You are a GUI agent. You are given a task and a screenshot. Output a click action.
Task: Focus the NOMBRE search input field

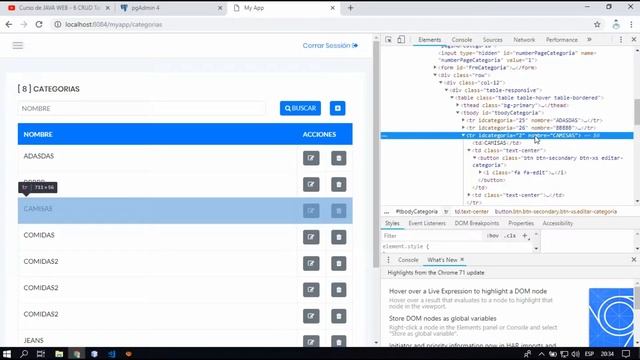[141, 108]
